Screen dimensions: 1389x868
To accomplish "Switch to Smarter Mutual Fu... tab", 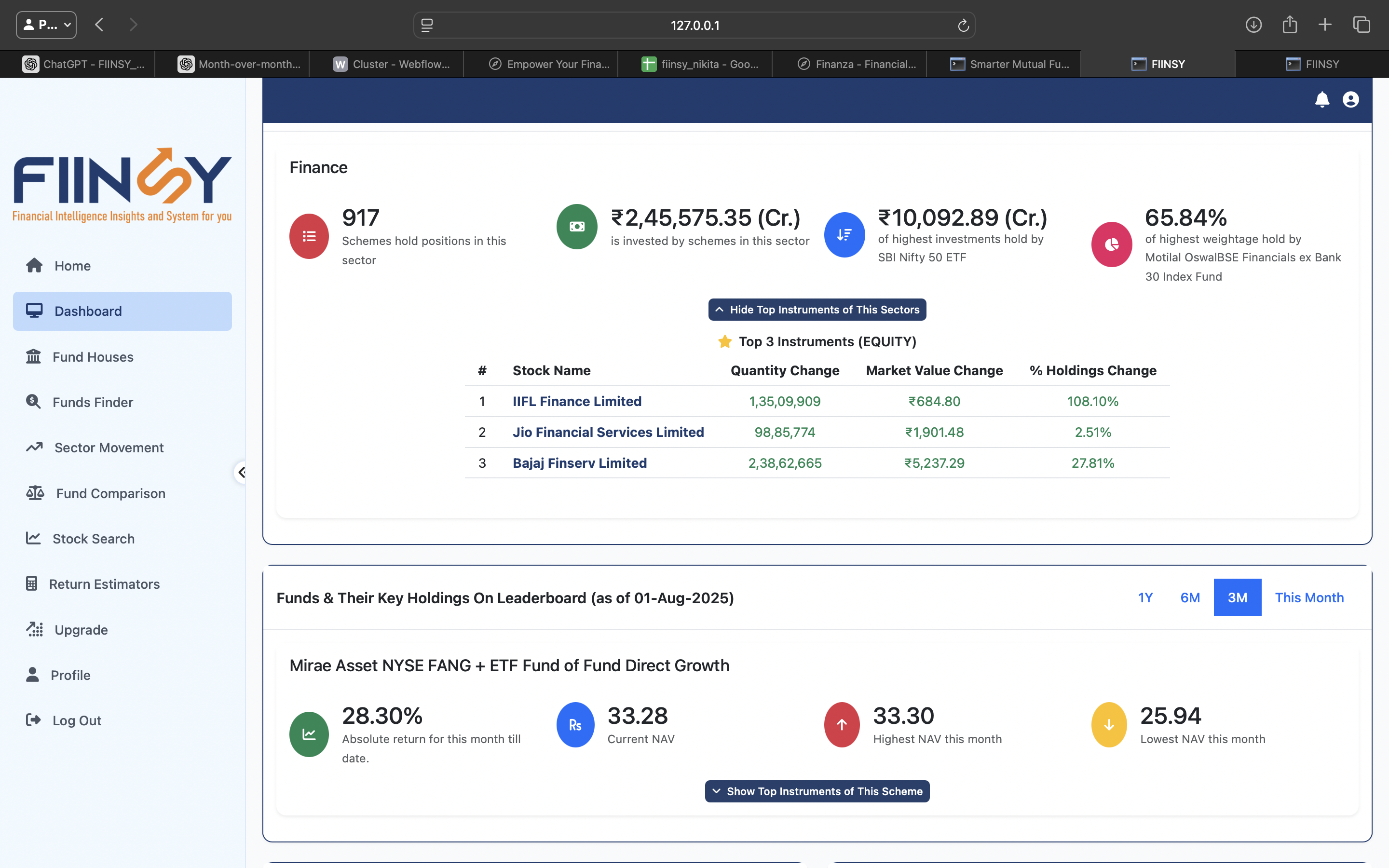I will tap(1004, 64).
